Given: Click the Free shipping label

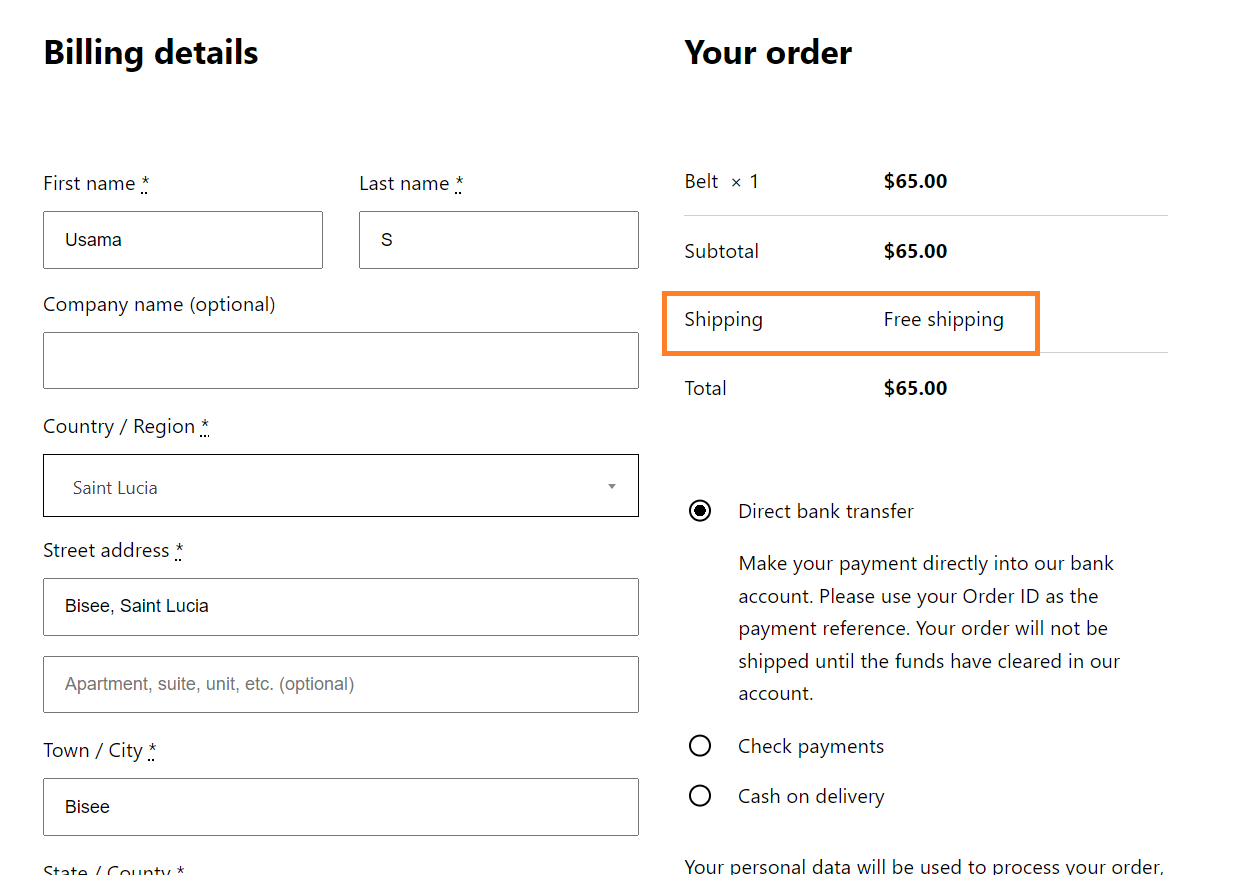Looking at the screenshot, I should click(x=943, y=320).
